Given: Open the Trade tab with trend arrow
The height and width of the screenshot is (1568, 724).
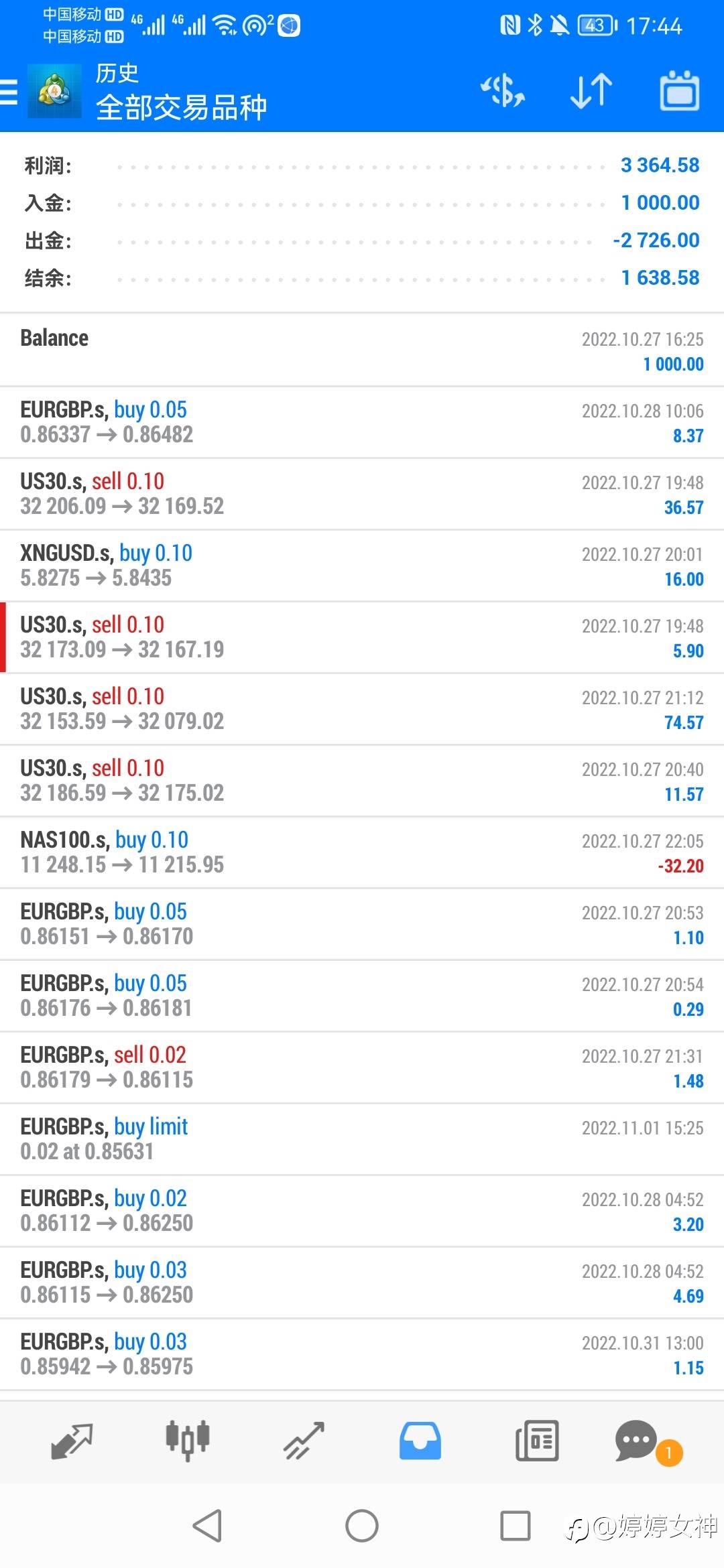Looking at the screenshot, I should (304, 1441).
